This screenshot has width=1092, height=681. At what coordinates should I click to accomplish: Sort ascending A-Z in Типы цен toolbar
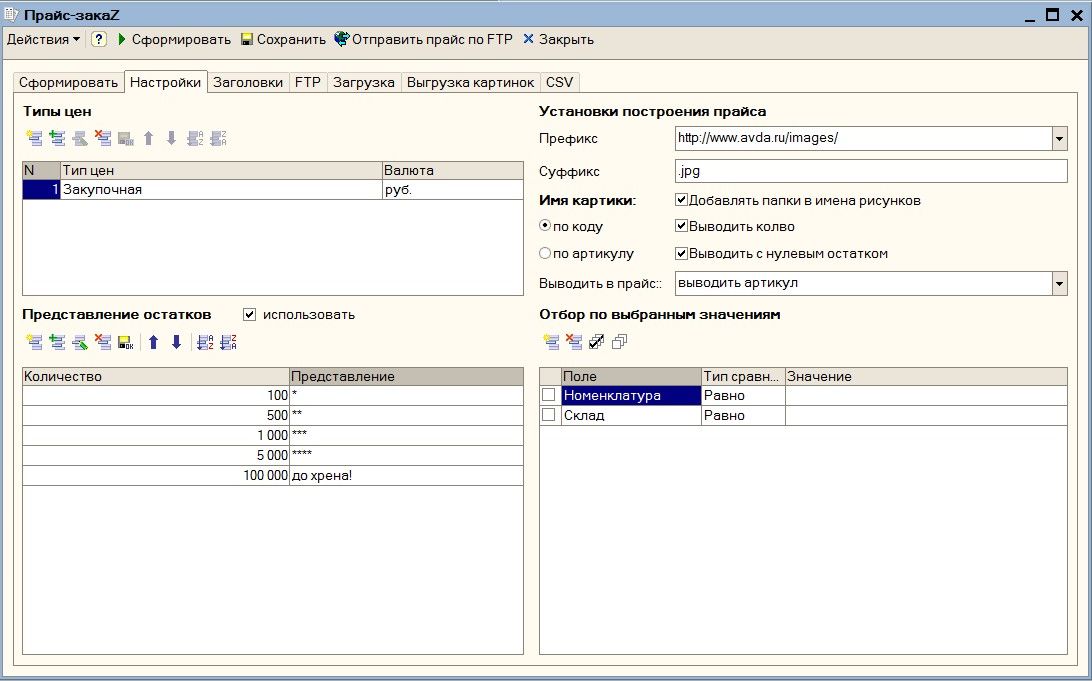point(196,139)
